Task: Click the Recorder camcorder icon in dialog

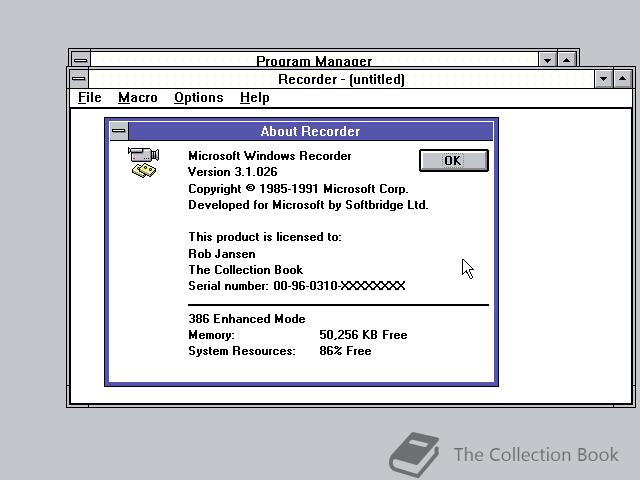Action: 143,162
